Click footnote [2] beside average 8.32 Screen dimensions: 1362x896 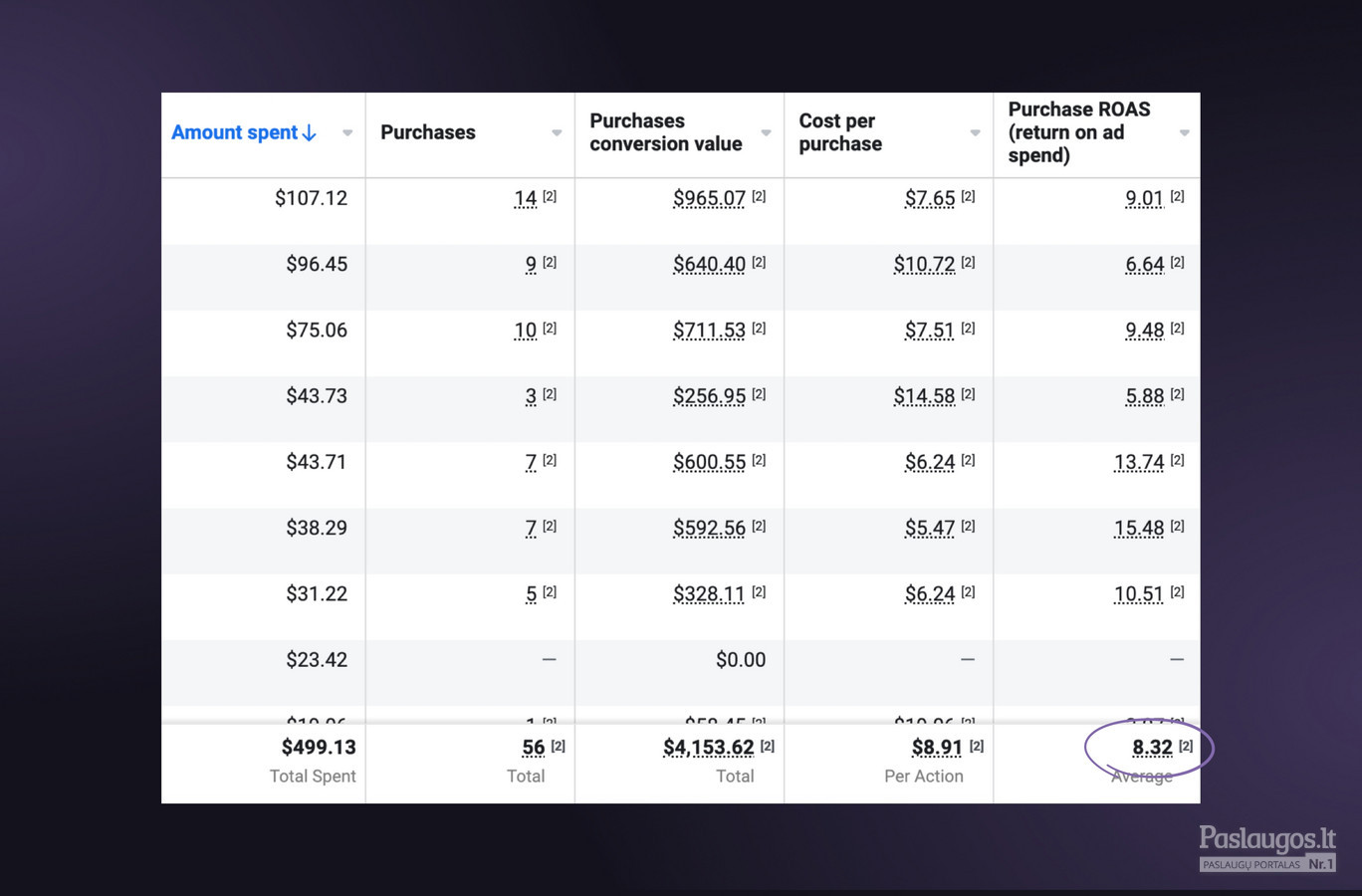[1186, 746]
